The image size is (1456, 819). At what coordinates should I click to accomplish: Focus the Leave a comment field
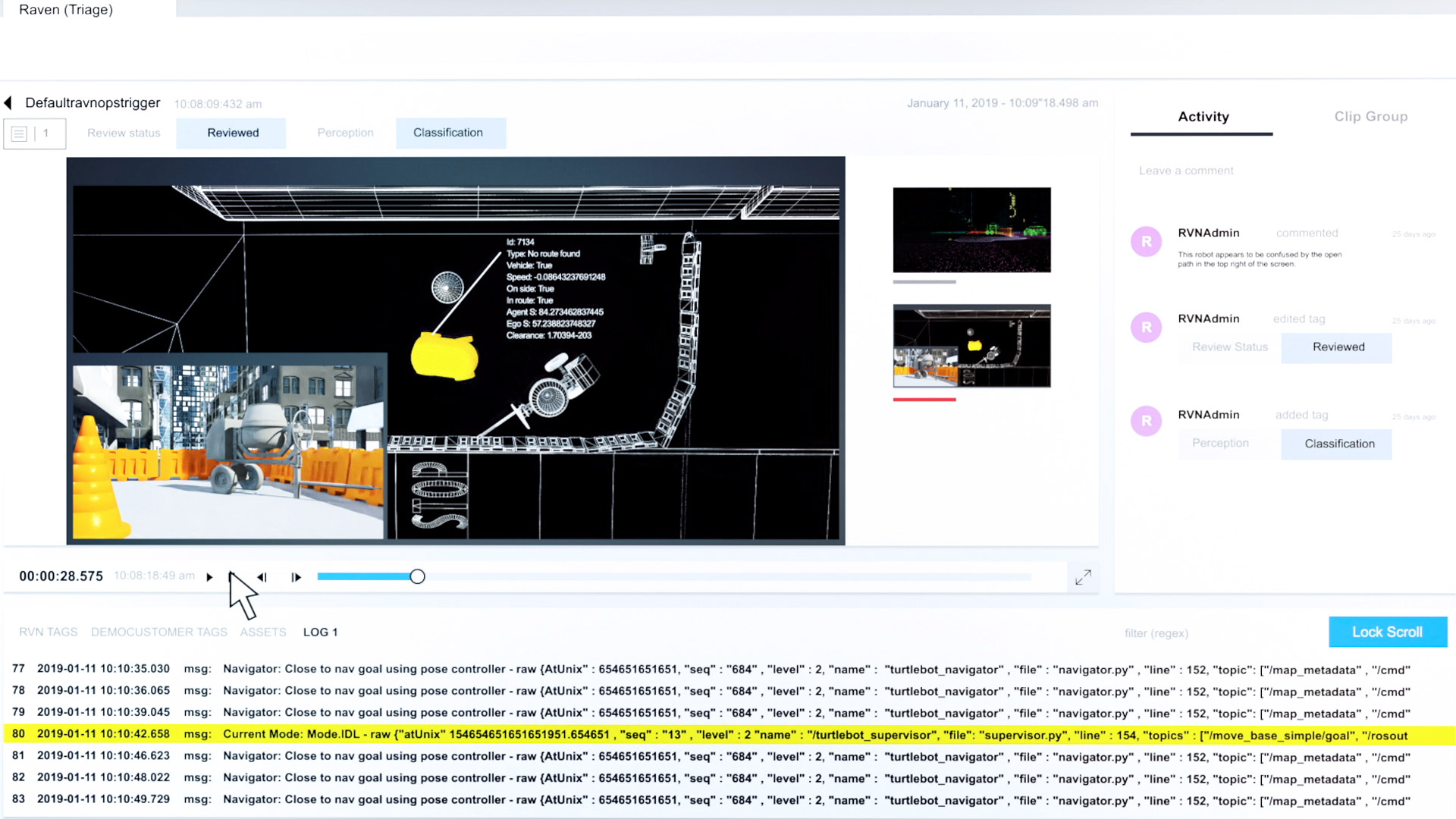[x=1186, y=171]
